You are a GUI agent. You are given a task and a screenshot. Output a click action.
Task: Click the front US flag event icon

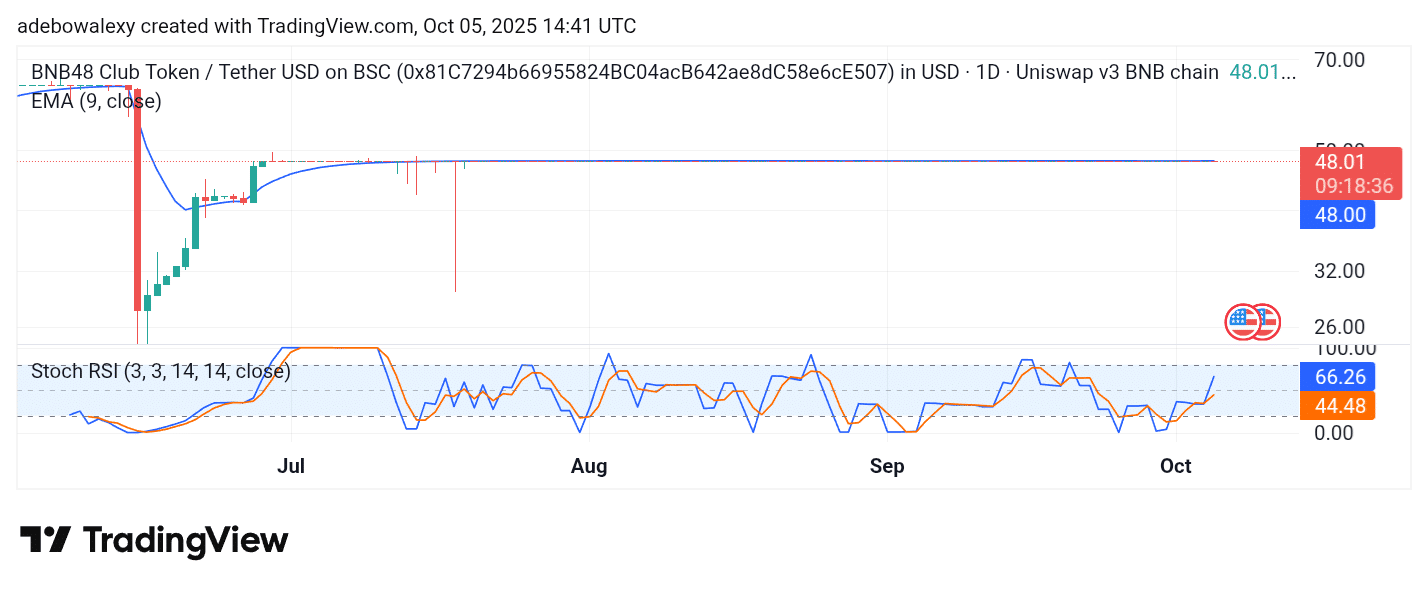(1241, 322)
